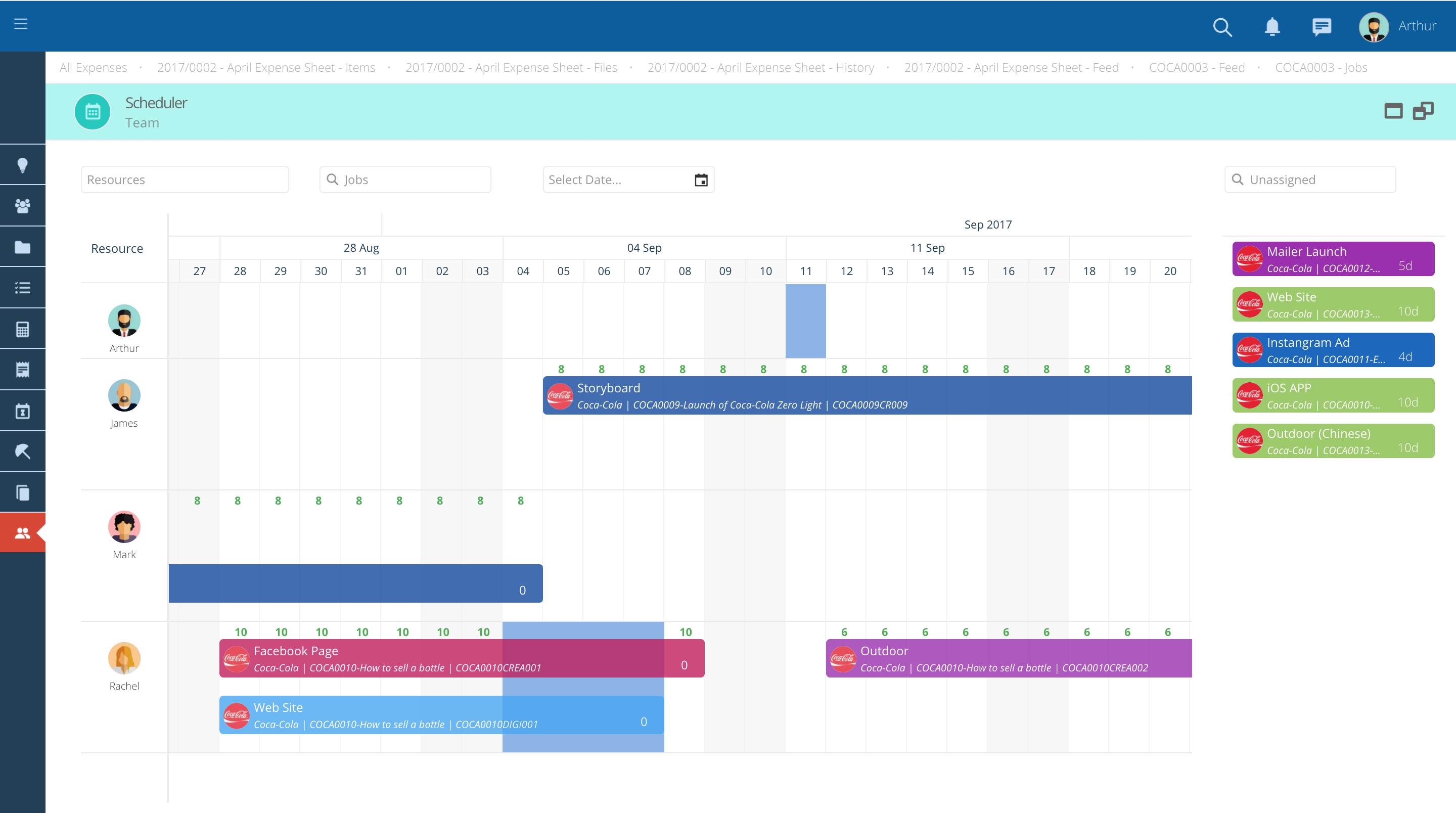Select the umbrella icon in the sidebar
Image resolution: width=1456 pixels, height=813 pixels.
pyautogui.click(x=23, y=451)
